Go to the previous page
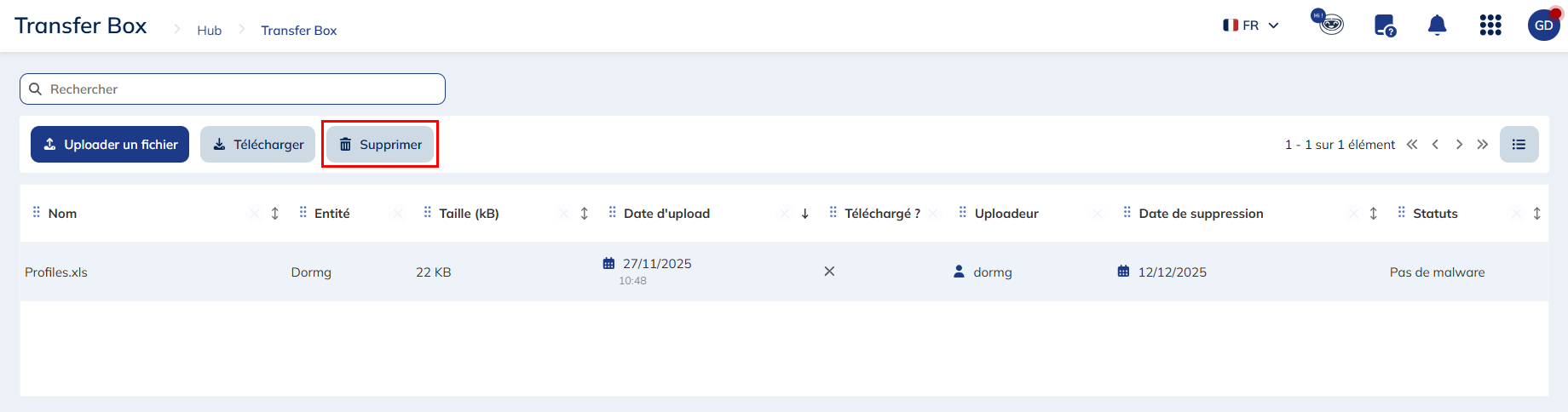 [x=1436, y=145]
